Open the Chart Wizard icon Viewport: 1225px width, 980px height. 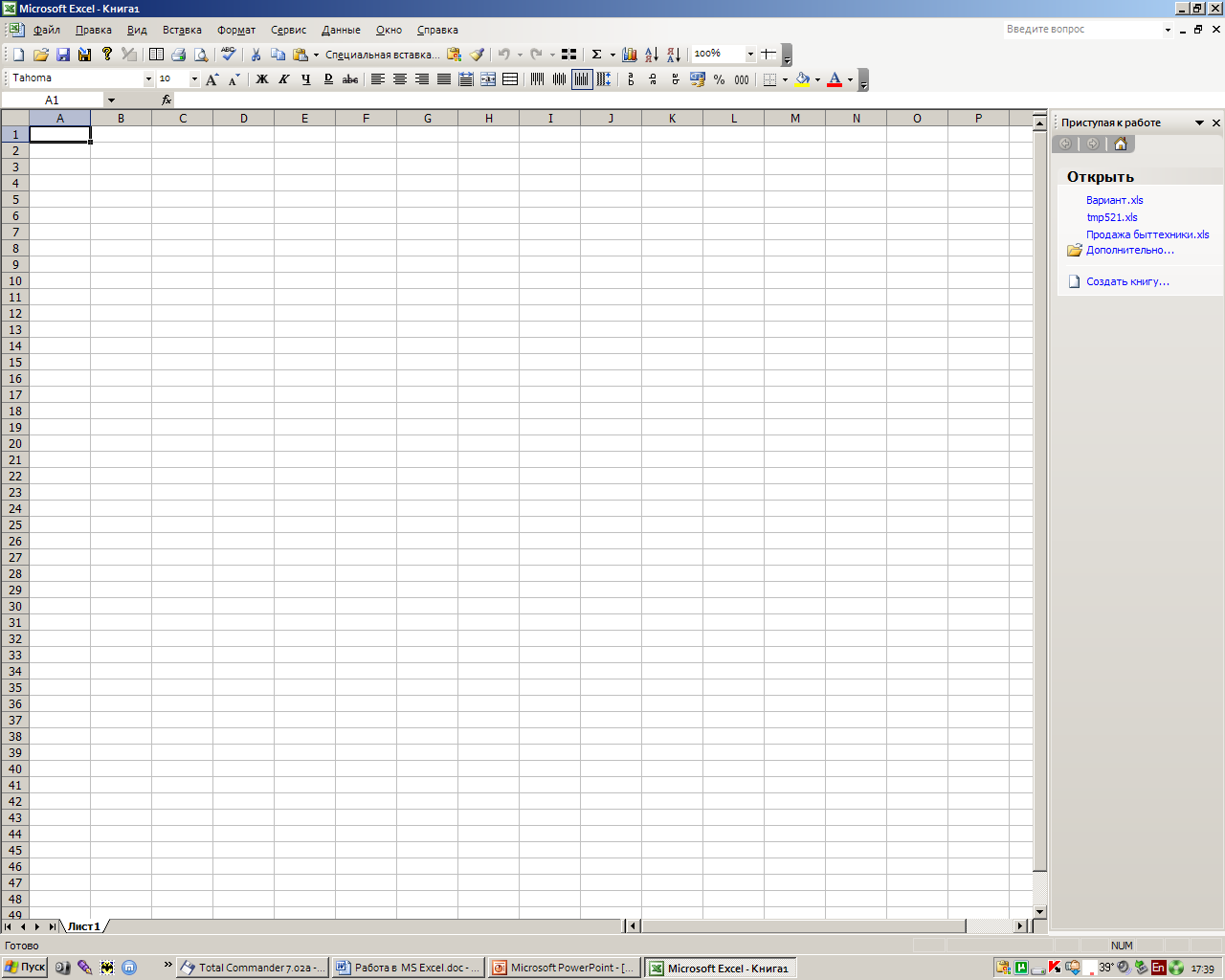pos(630,55)
